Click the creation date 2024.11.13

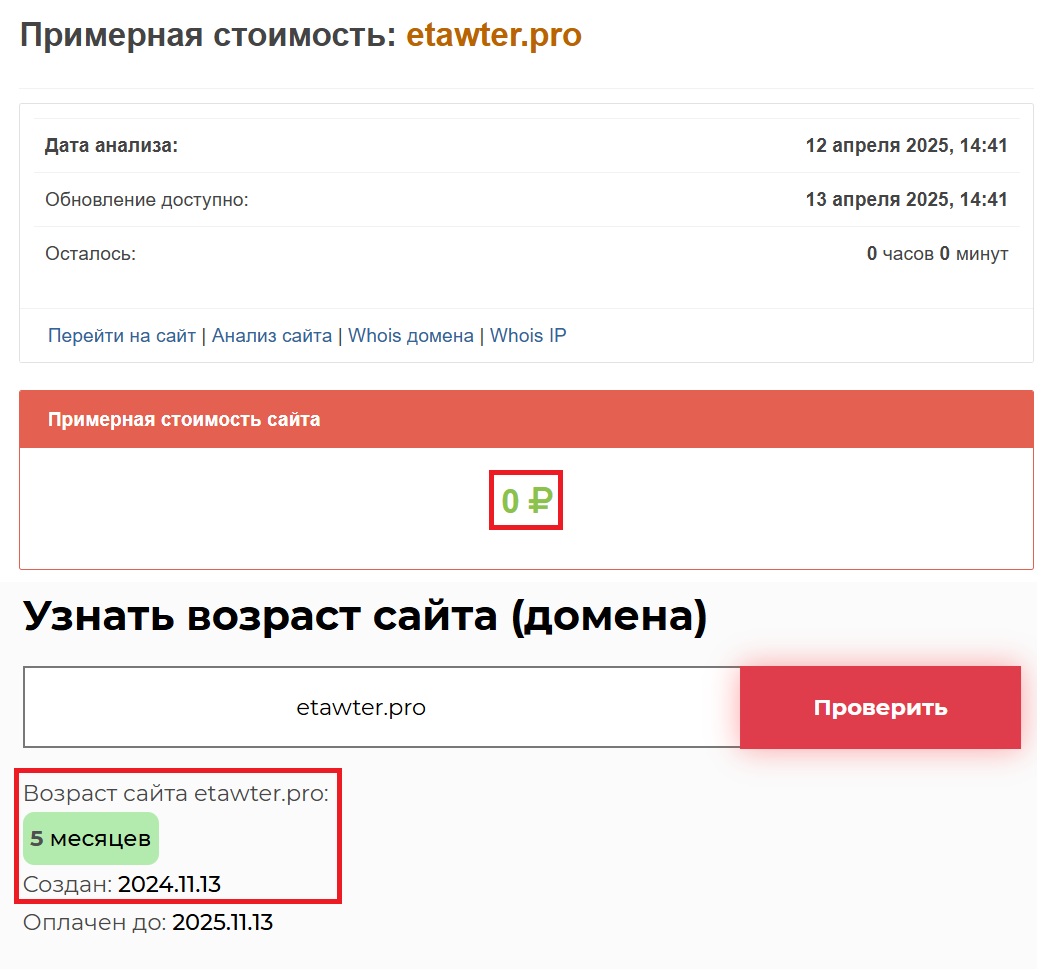click(169, 885)
